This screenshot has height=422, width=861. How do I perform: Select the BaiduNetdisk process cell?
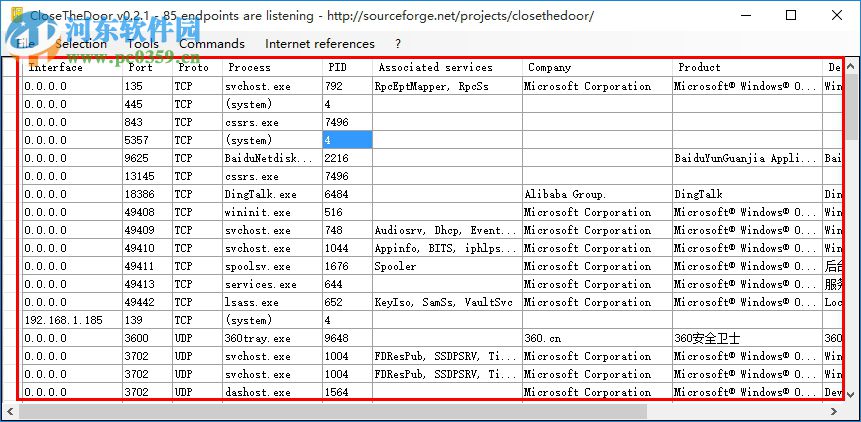pyautogui.click(x=272, y=158)
